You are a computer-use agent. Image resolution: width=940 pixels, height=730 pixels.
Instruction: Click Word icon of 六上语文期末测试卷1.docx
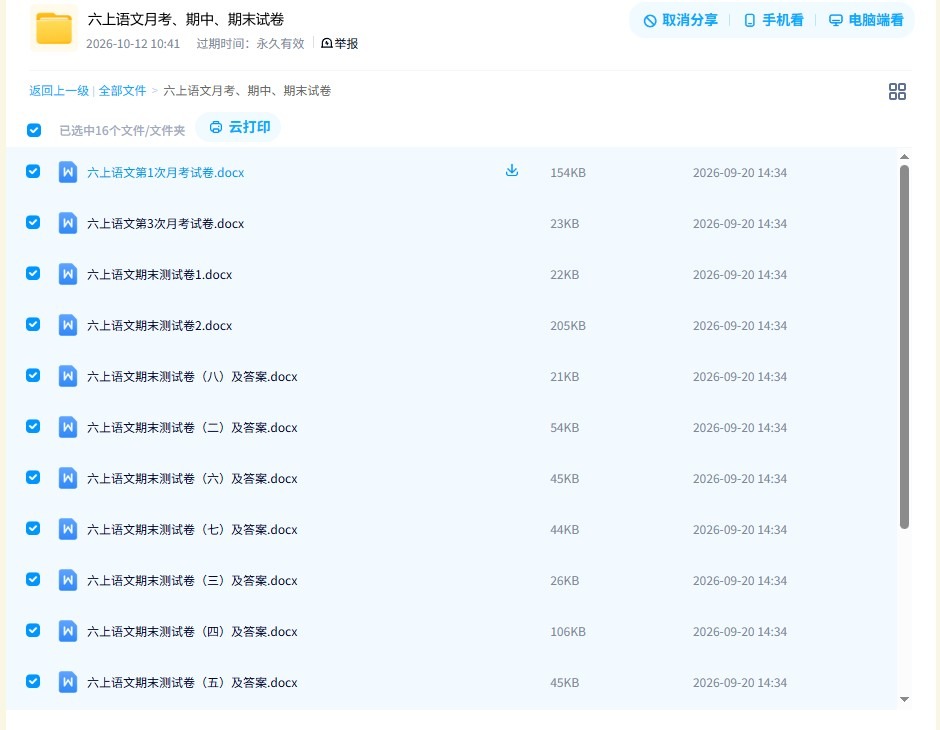pos(68,274)
